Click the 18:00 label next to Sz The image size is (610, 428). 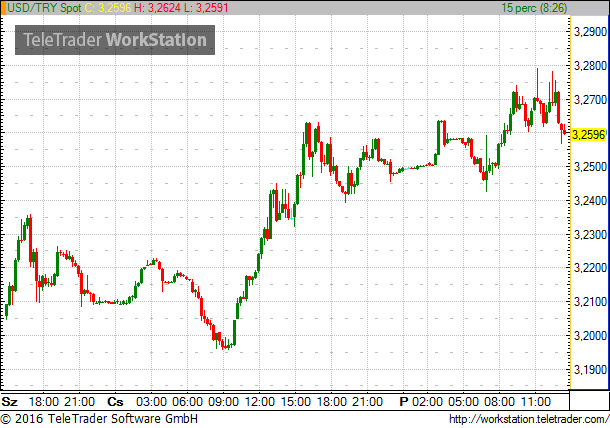[44, 402]
